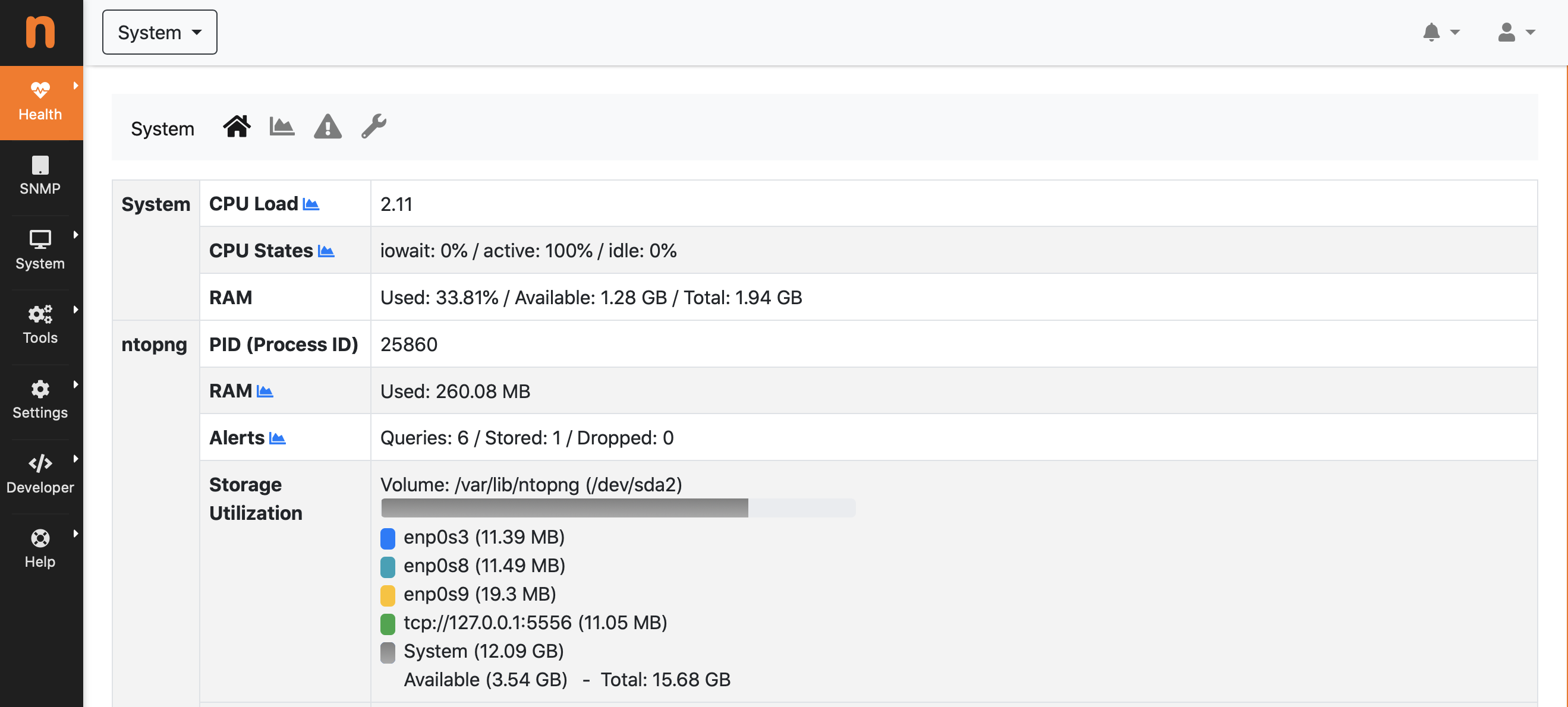Open the Settings sidebar menu
The image size is (1568, 707).
40,400
